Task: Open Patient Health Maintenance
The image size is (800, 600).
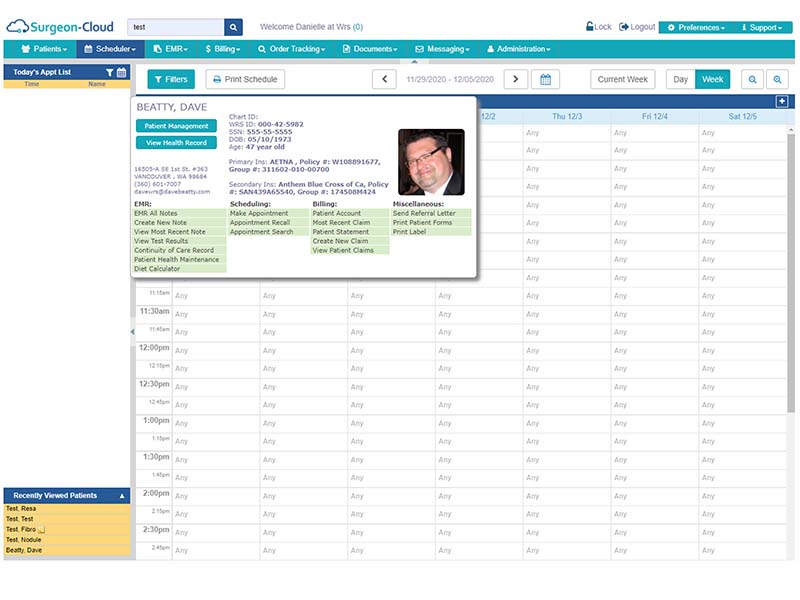Action: click(179, 259)
